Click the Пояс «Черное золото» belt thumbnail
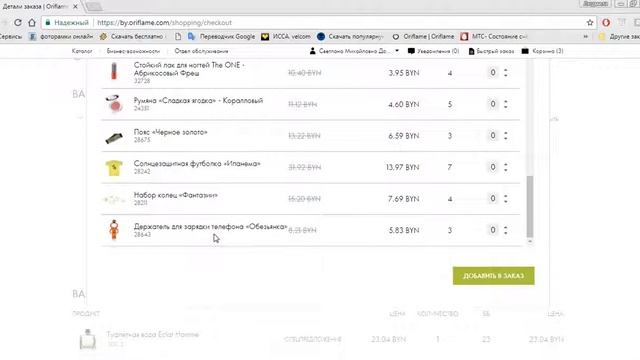The width and height of the screenshot is (640, 360). click(114, 138)
